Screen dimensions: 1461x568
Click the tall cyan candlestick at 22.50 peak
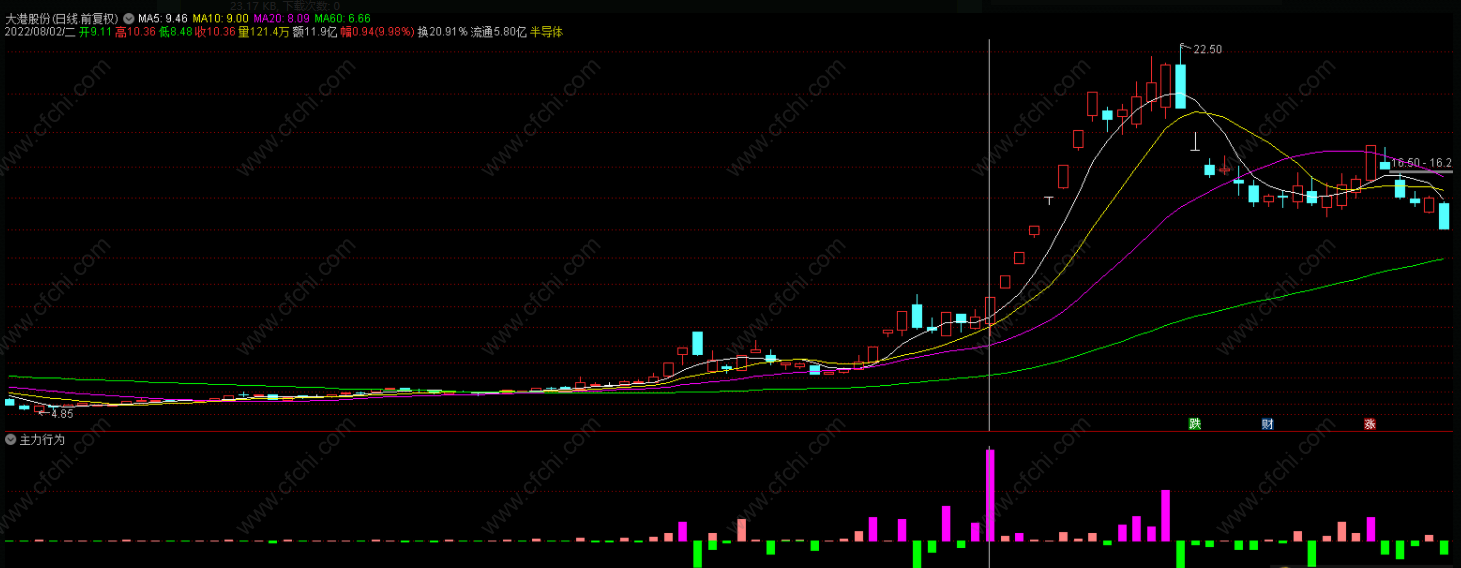coord(1181,86)
